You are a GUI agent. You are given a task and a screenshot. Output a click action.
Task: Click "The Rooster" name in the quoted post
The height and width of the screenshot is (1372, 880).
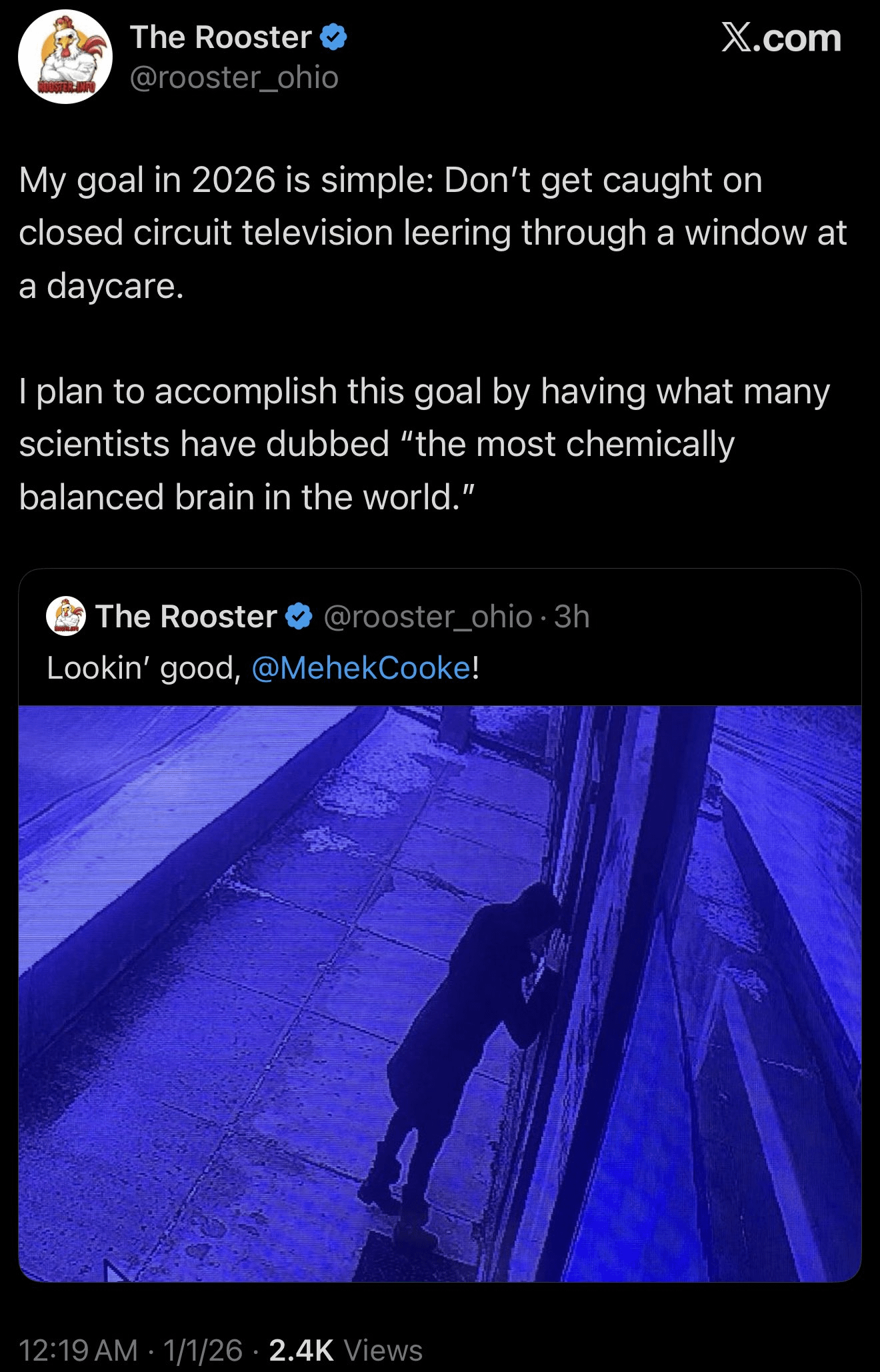(x=186, y=617)
